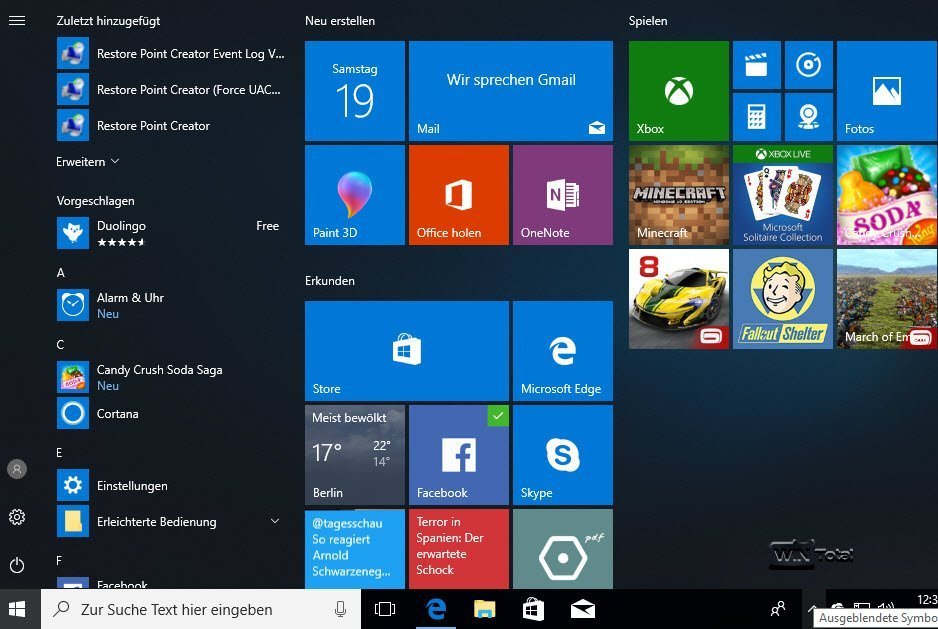Viewport: 938px width, 629px height.
Task: Open the Terror in Spanien news tile
Action: [x=459, y=549]
